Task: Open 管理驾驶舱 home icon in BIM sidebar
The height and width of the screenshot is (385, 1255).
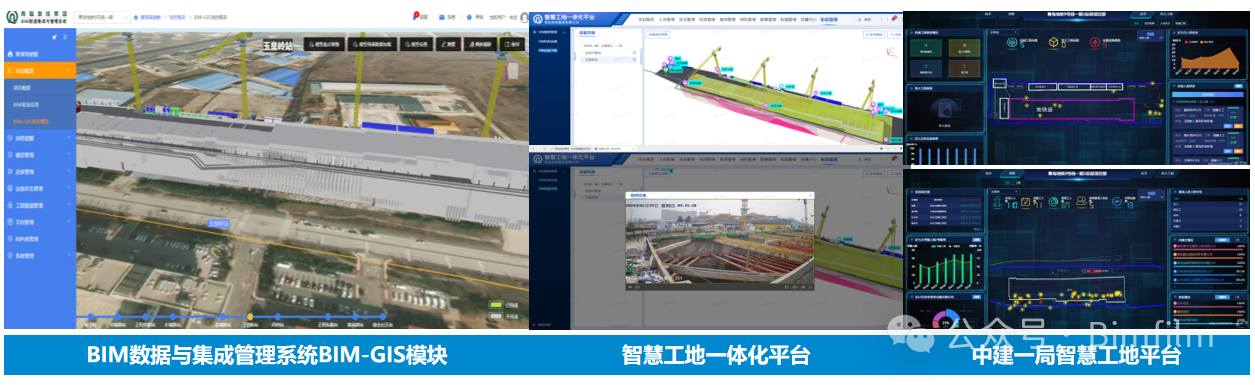Action: click(x=10, y=54)
